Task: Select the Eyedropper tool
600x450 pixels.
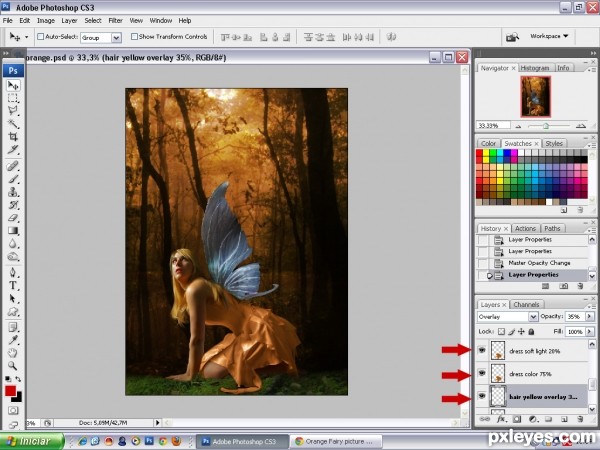Action: point(13,340)
